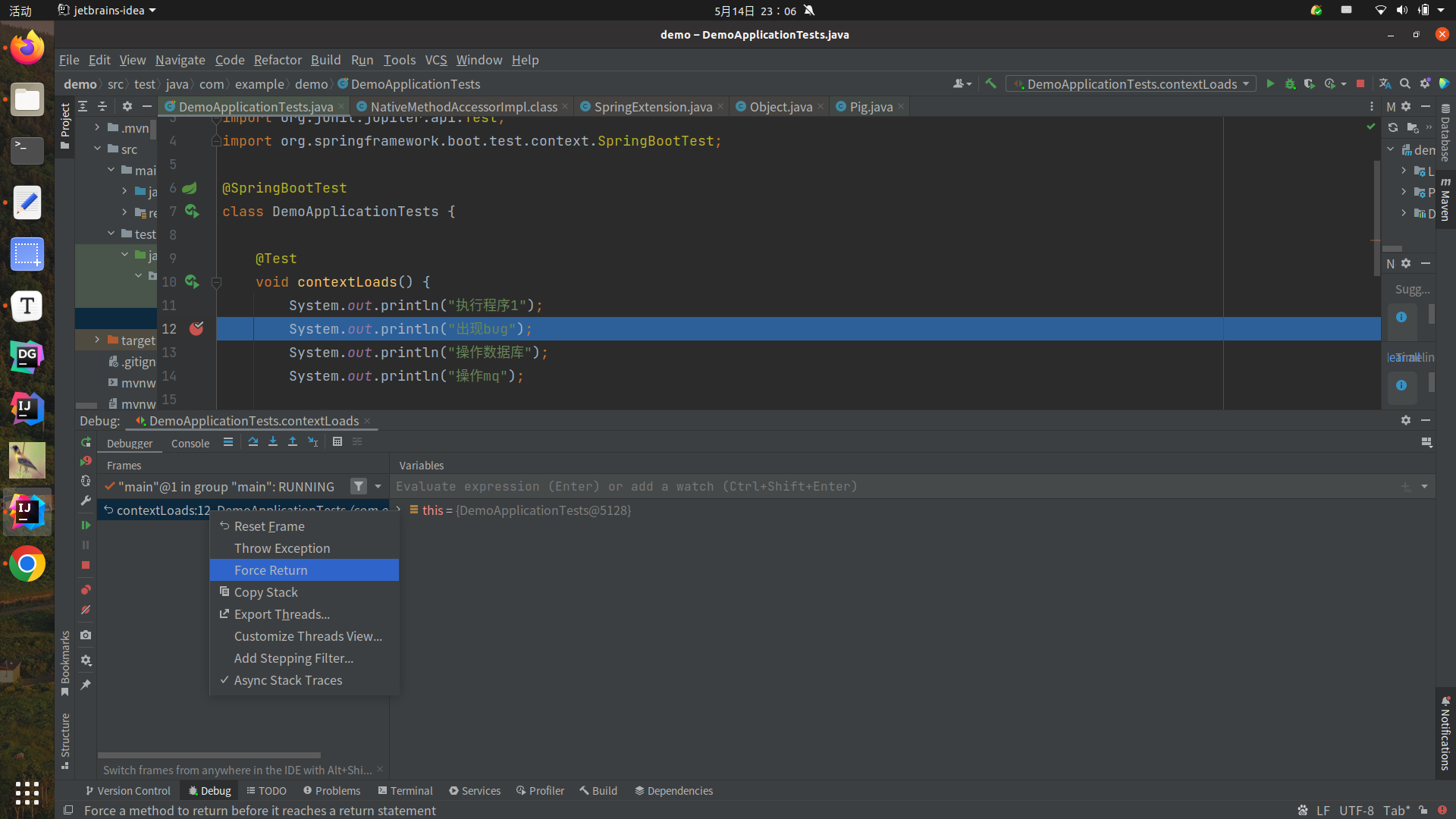Open the Terminal tool window button

click(x=405, y=790)
